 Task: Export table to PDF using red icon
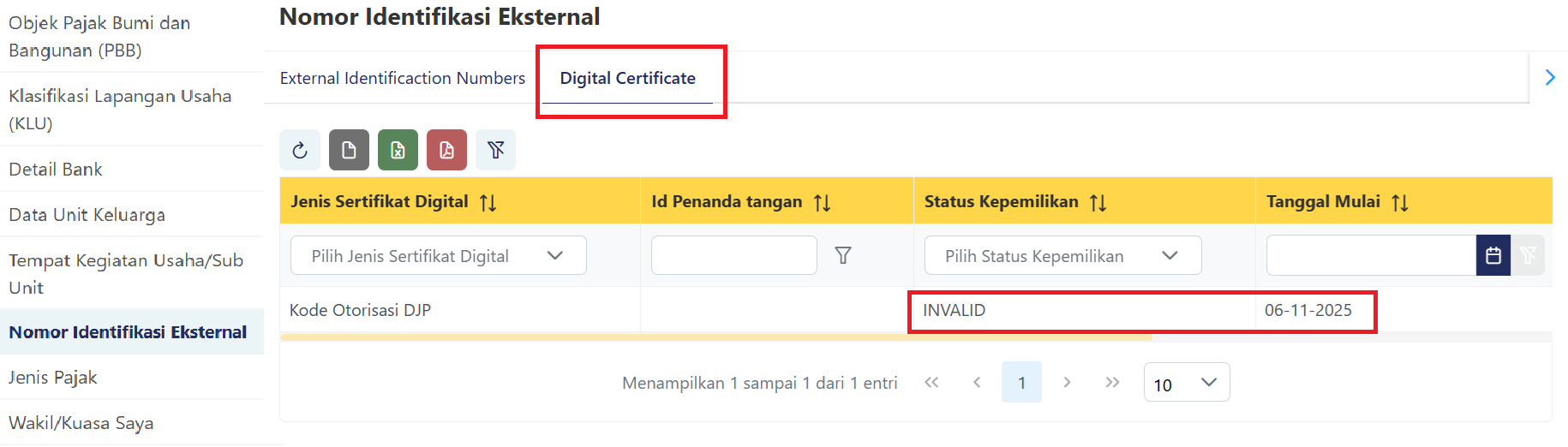pos(446,151)
